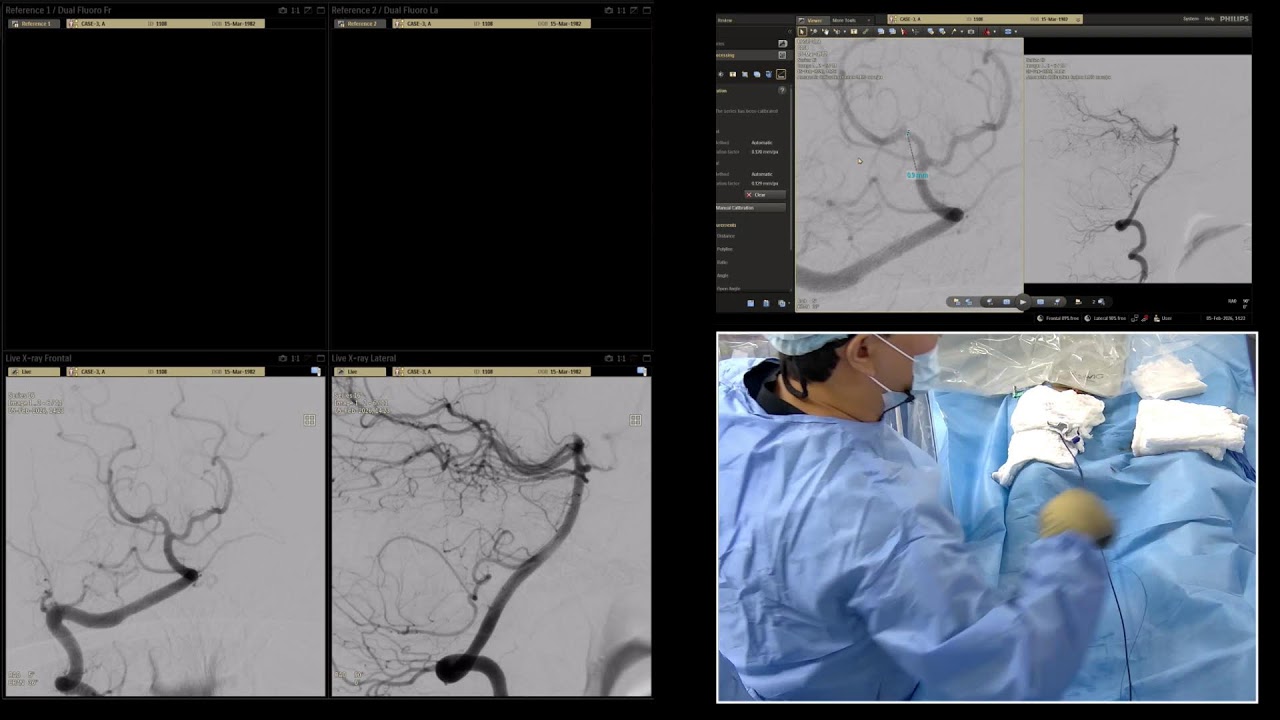
Task: Click the grid overlay icon on frontal image
Action: pyautogui.click(x=309, y=421)
